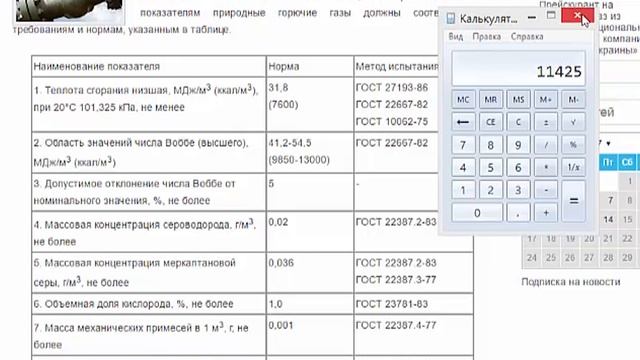Select day 21 in the webpage calendar

coord(608,238)
